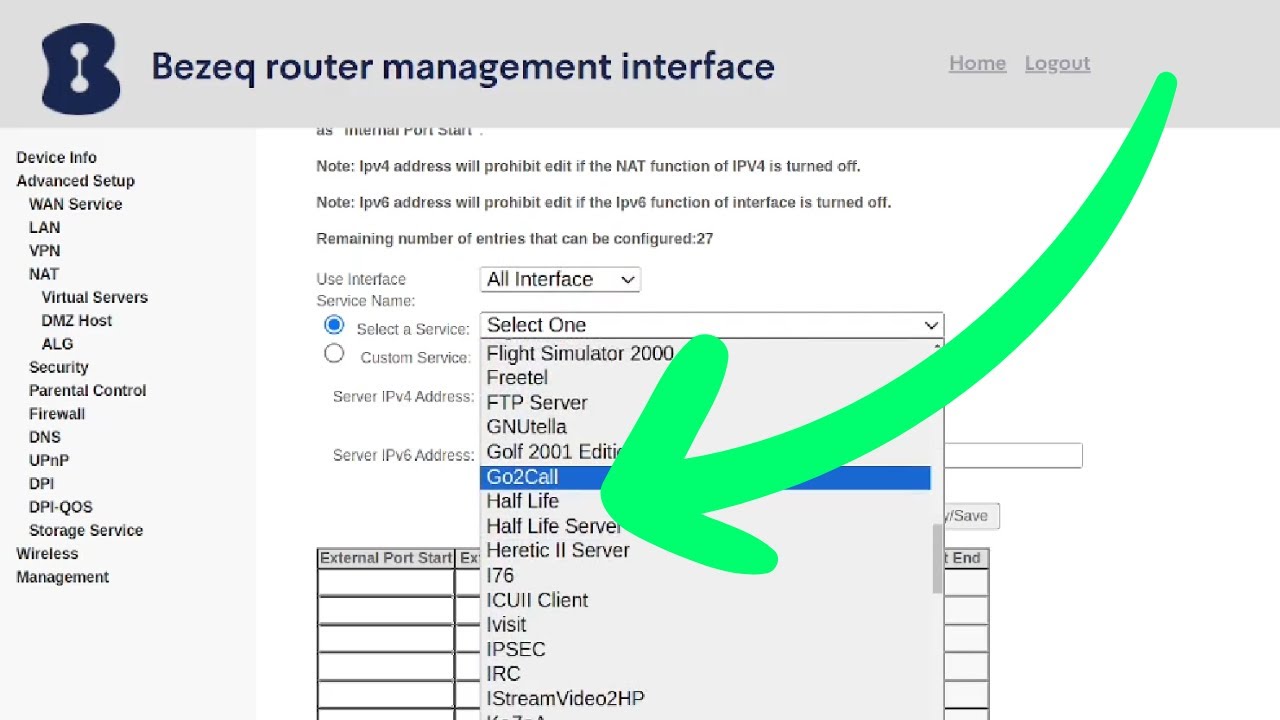Viewport: 1280px width, 720px height.
Task: Open Advanced Setup section
Action: pyautogui.click(x=75, y=181)
